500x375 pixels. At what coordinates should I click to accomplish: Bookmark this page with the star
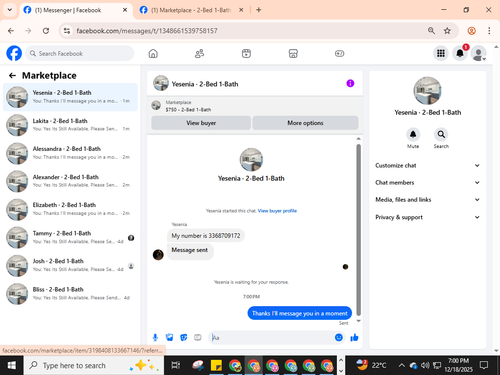(x=447, y=31)
